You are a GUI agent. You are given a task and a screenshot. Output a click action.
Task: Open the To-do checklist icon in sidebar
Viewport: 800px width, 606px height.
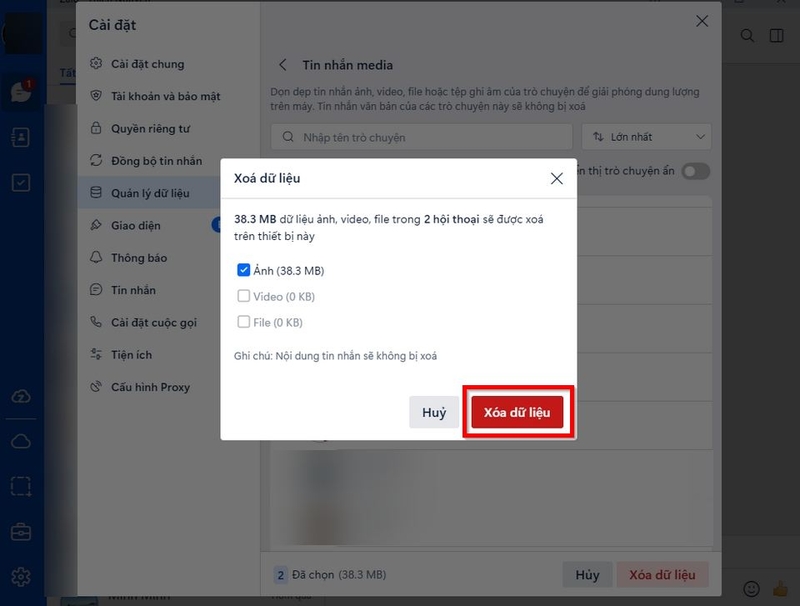click(x=20, y=183)
